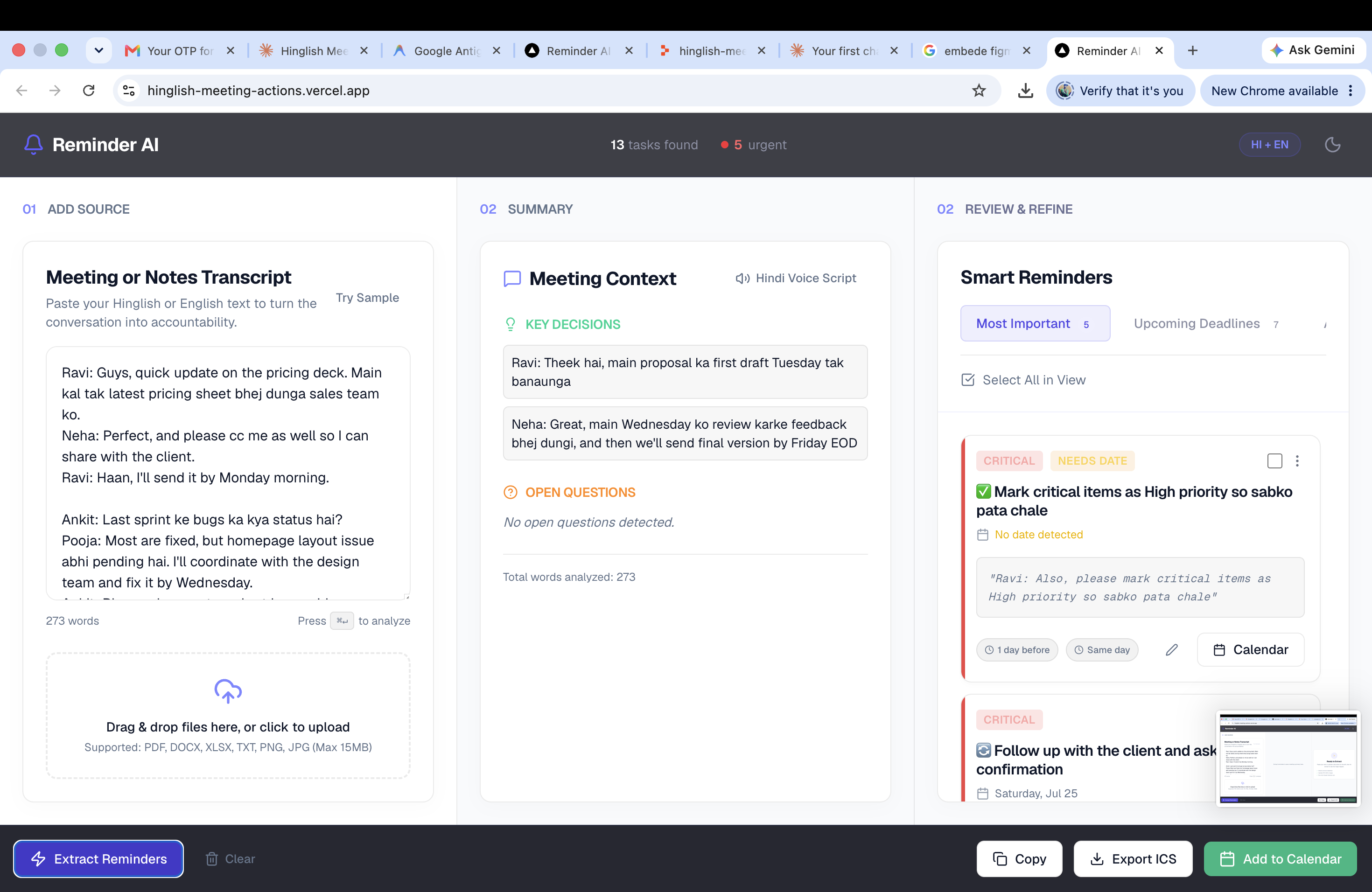Click the Calendar button on first reminder card
This screenshot has height=892, width=1372.
point(1250,650)
